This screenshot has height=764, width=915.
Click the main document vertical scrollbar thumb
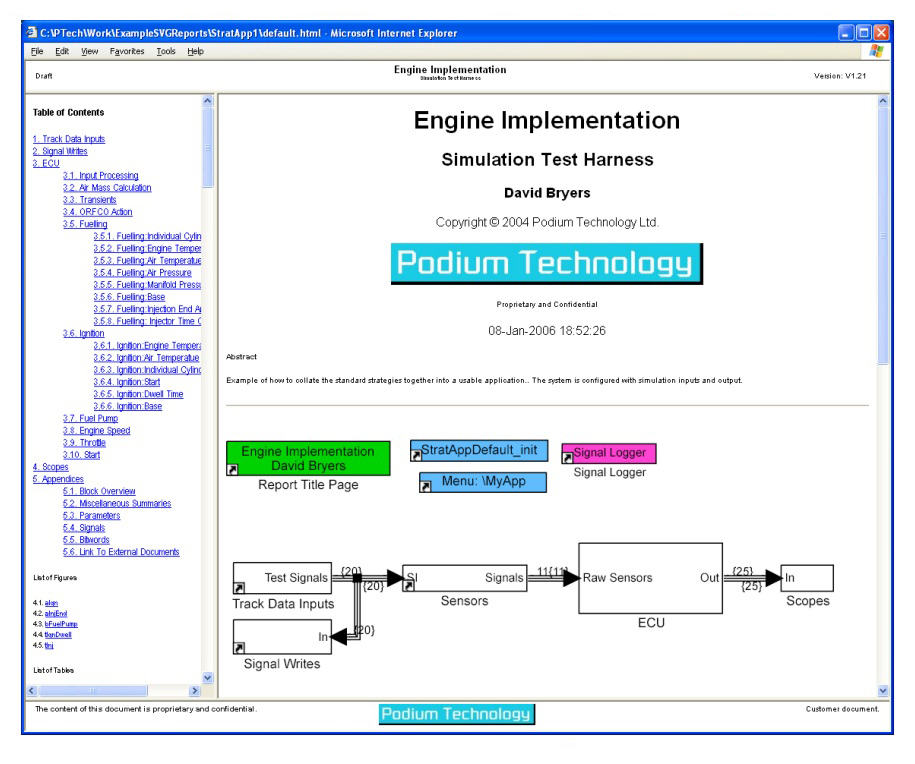pyautogui.click(x=883, y=236)
